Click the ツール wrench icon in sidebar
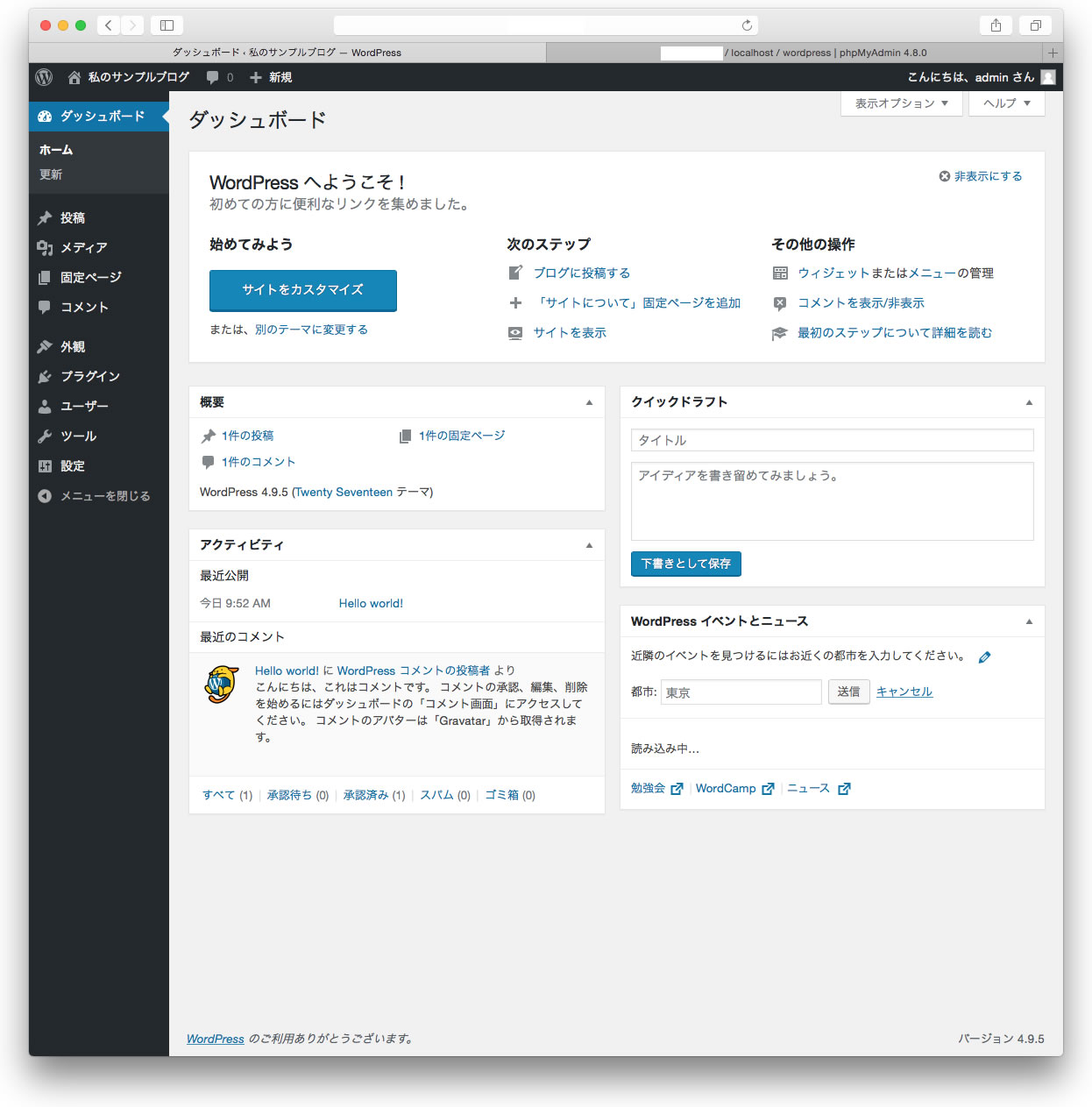The image size is (1092, 1107). point(45,436)
